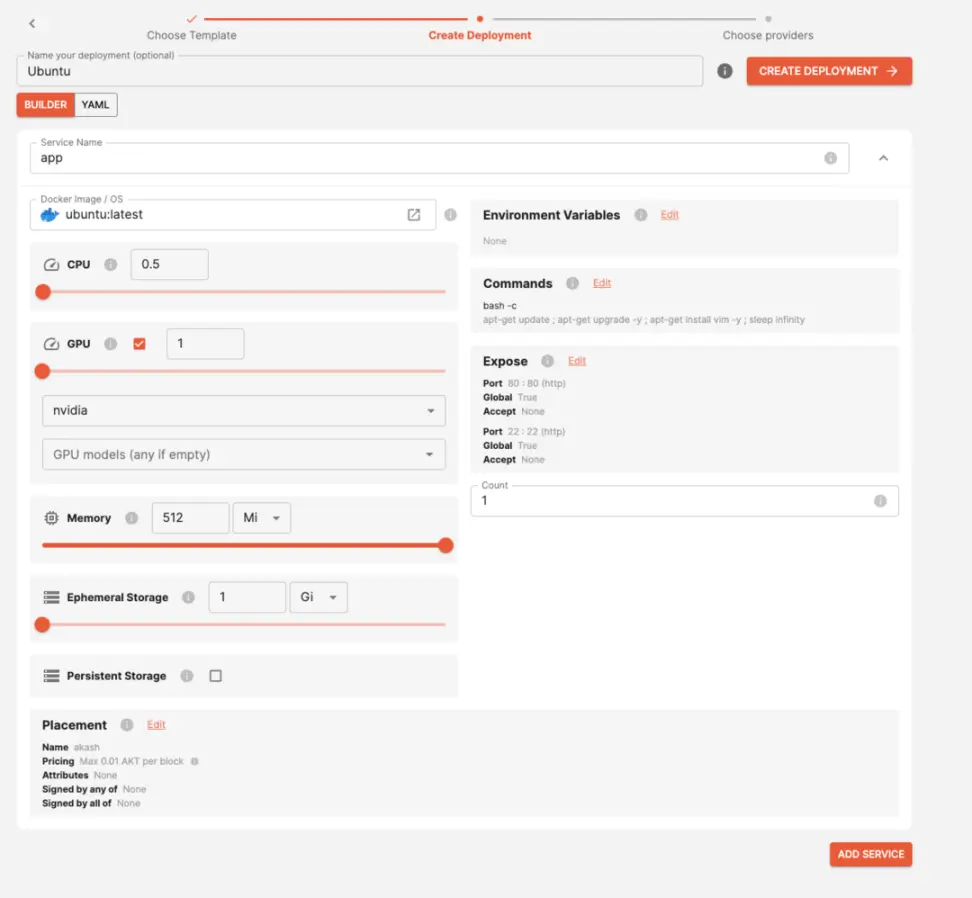Click the Memory section icon
Image resolution: width=972 pixels, height=898 pixels.
(51, 518)
